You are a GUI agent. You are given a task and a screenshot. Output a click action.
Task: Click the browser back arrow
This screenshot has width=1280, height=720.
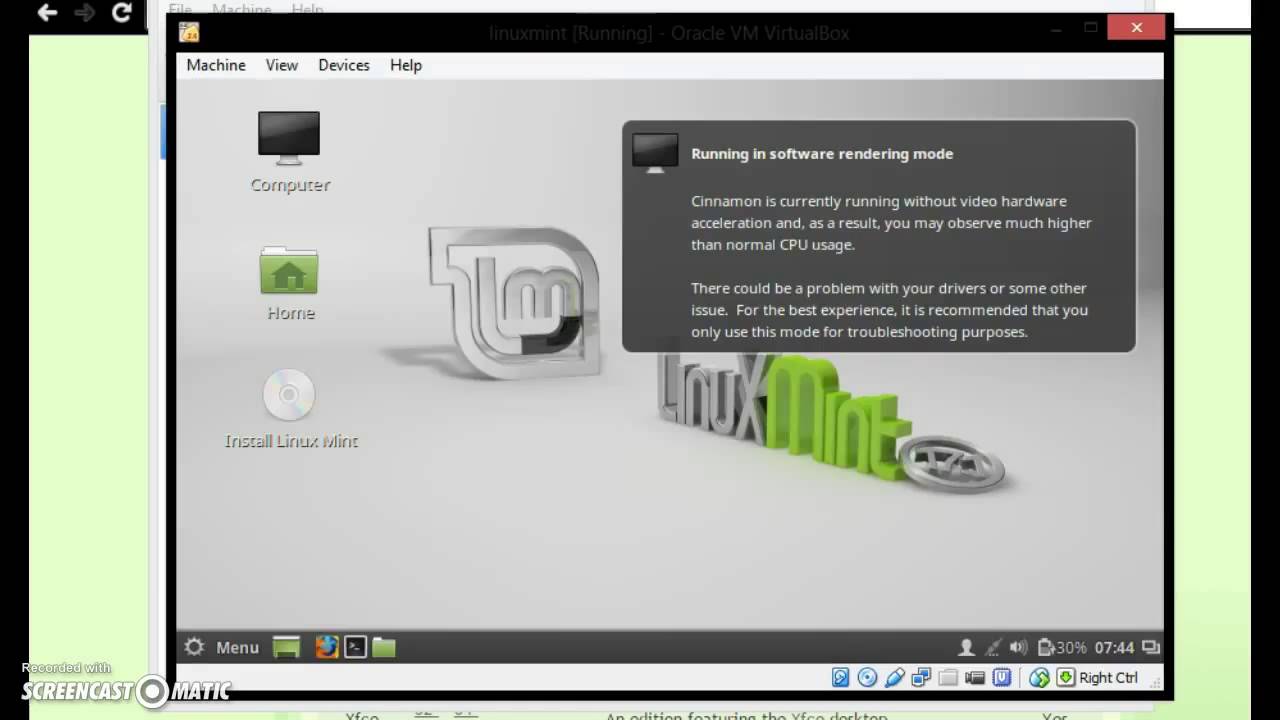[46, 13]
